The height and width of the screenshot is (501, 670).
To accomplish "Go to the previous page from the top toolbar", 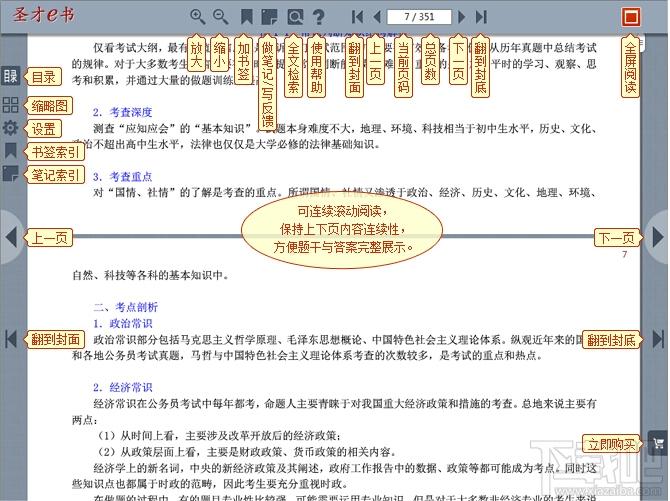I will pos(377,17).
